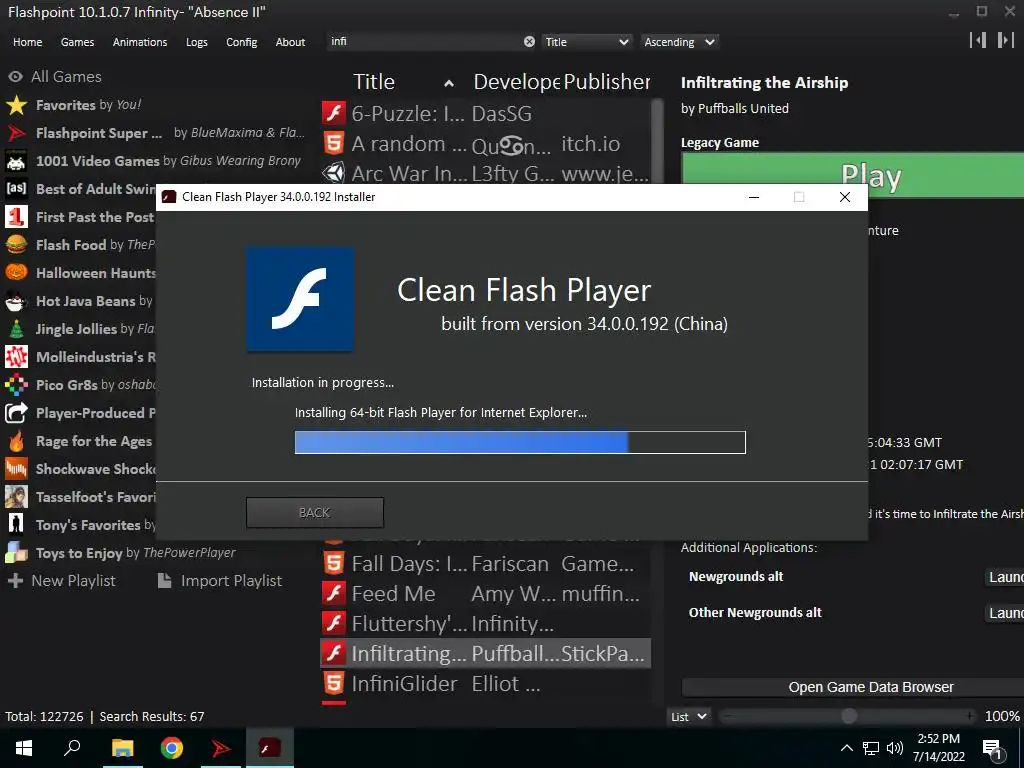Collapse the right sidebar with toolbar icon

pyautogui.click(x=1005, y=40)
